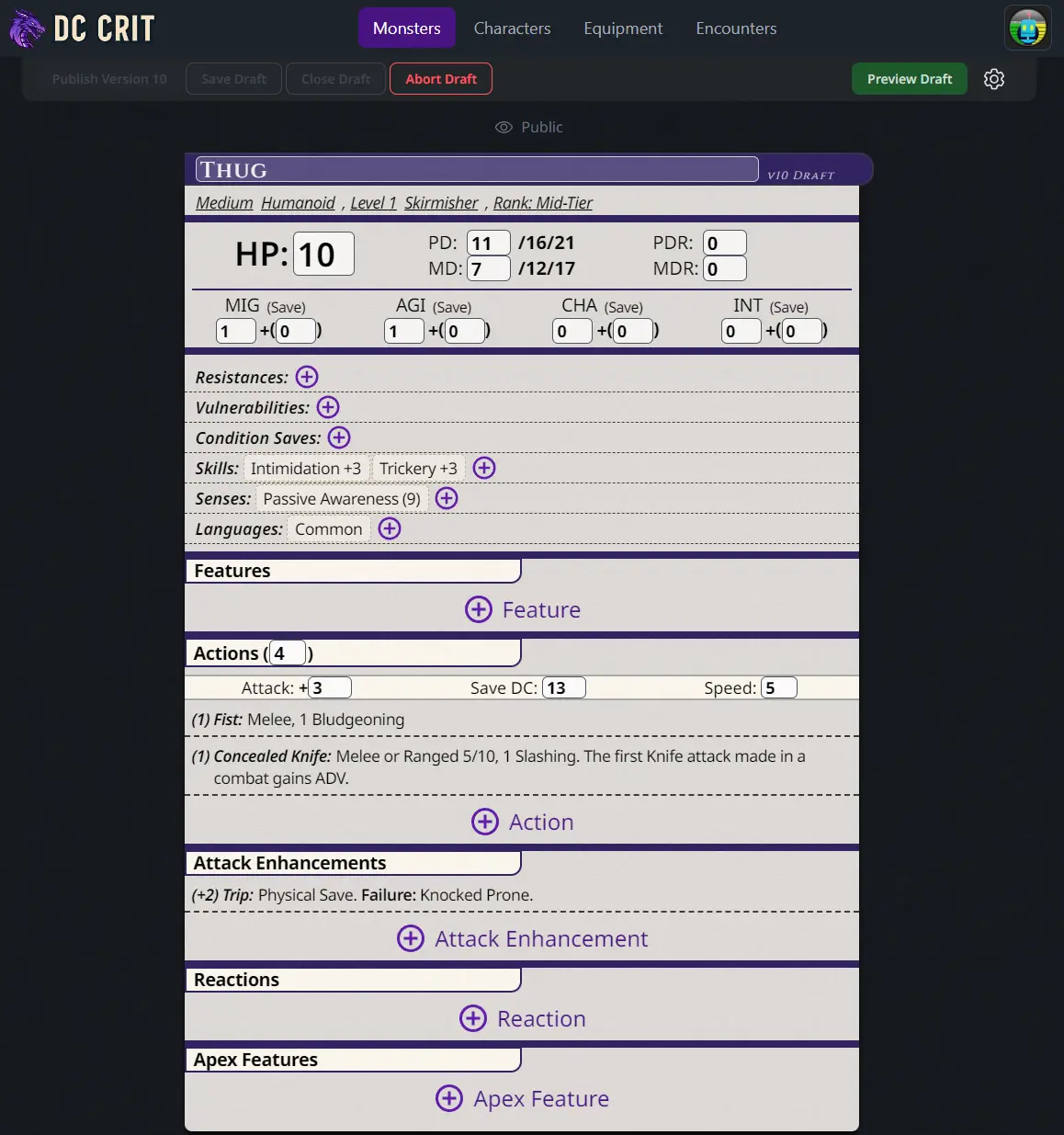1064x1135 pixels.
Task: Add a new Reaction
Action: (522, 1018)
